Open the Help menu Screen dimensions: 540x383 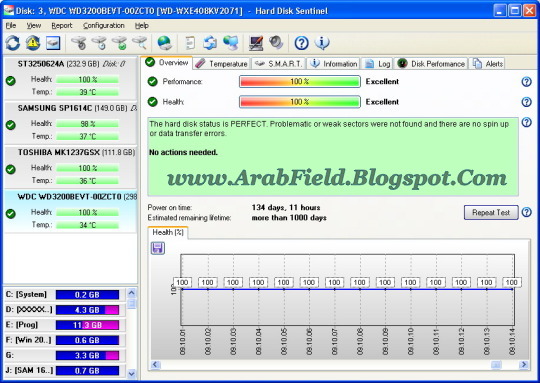click(141, 25)
